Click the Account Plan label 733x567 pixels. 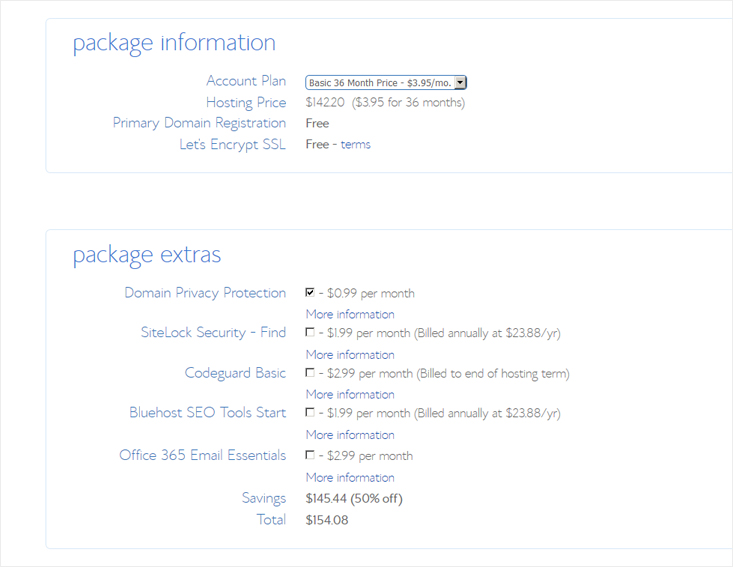[x=246, y=81]
